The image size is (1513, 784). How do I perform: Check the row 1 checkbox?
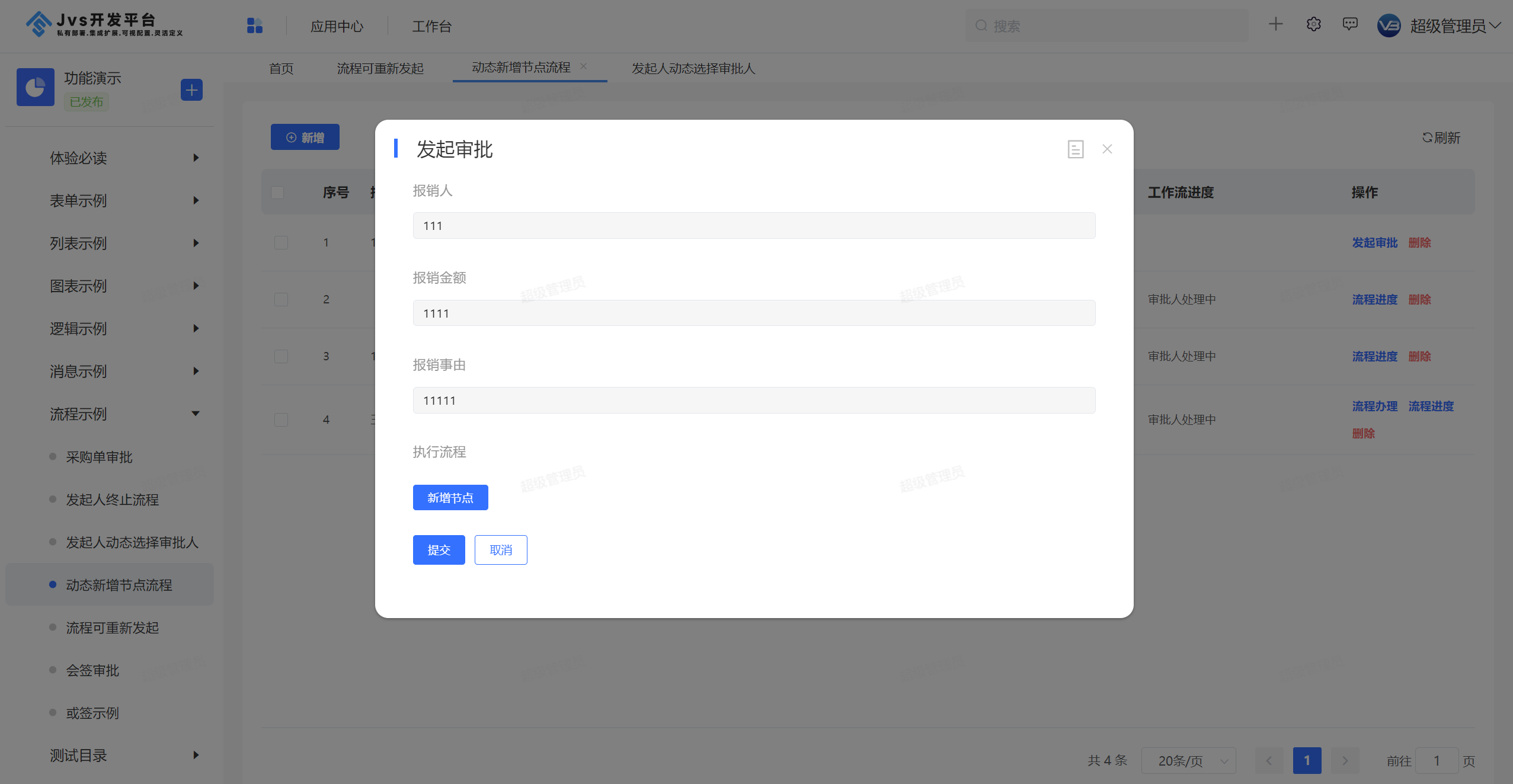coord(281,243)
